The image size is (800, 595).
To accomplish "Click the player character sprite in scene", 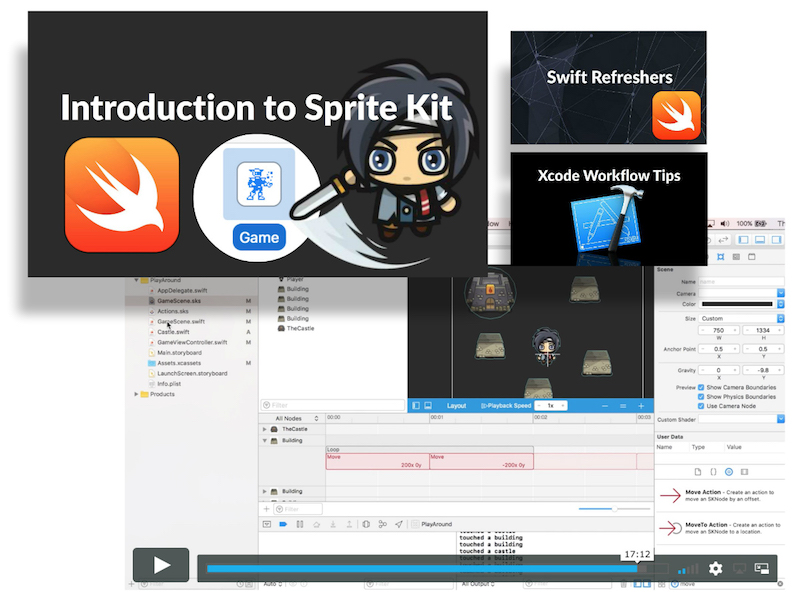I will tap(546, 346).
